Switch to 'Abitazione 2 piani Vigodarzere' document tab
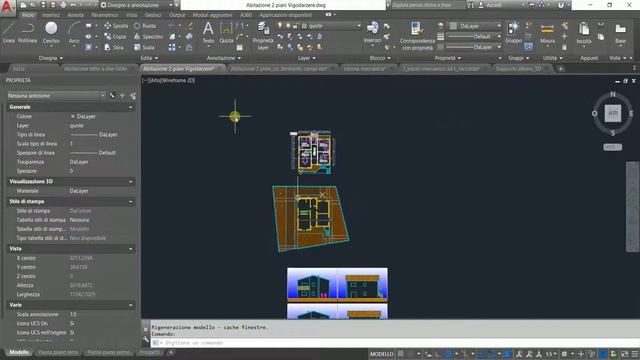 [178, 69]
